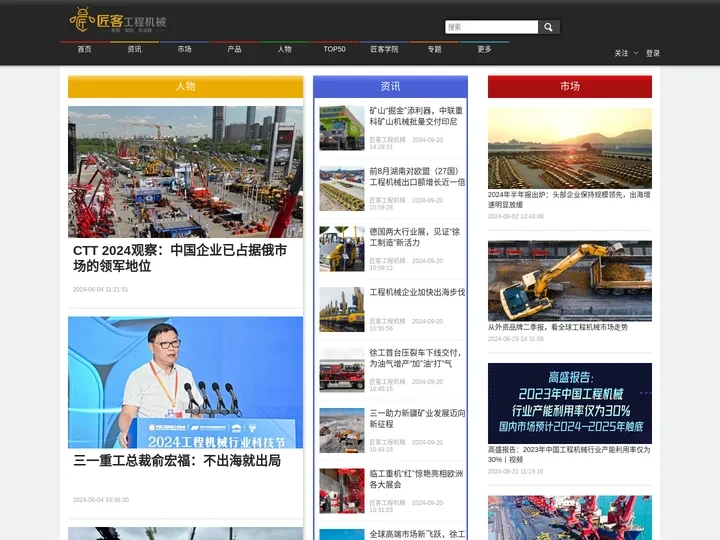Screen dimensions: 720x540
Task: Click the date 2024-06-04 11:21:51
Action: point(101,289)
